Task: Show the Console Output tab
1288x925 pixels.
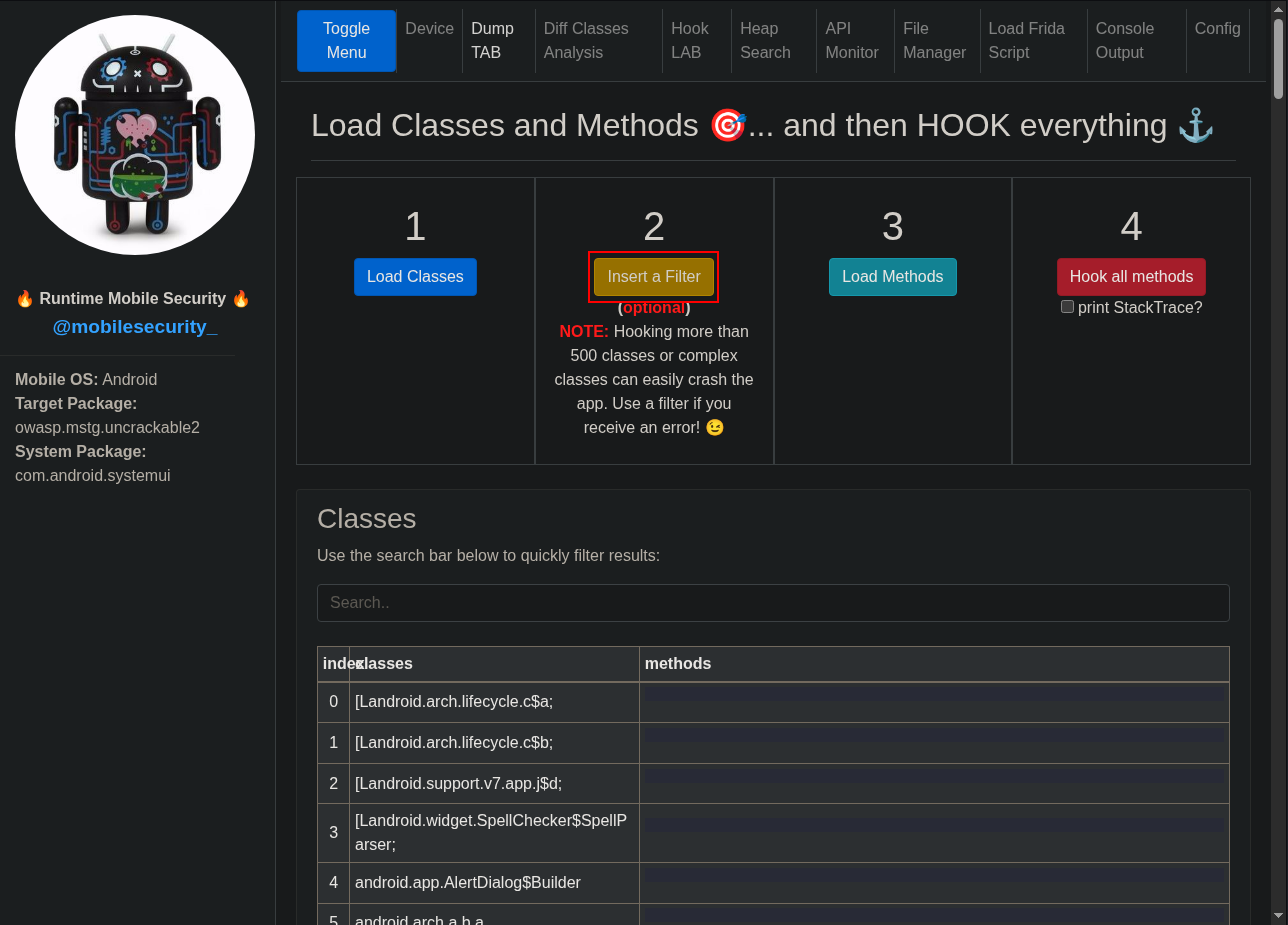Action: 1124,41
